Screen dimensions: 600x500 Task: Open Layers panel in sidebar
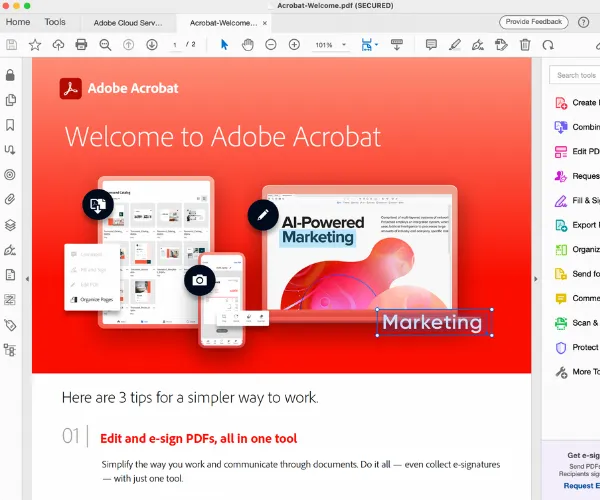[10, 225]
